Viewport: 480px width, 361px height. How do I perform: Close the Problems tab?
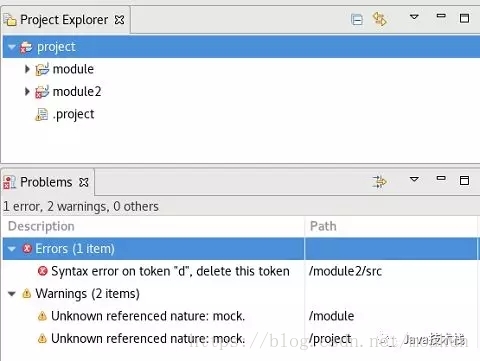84,182
